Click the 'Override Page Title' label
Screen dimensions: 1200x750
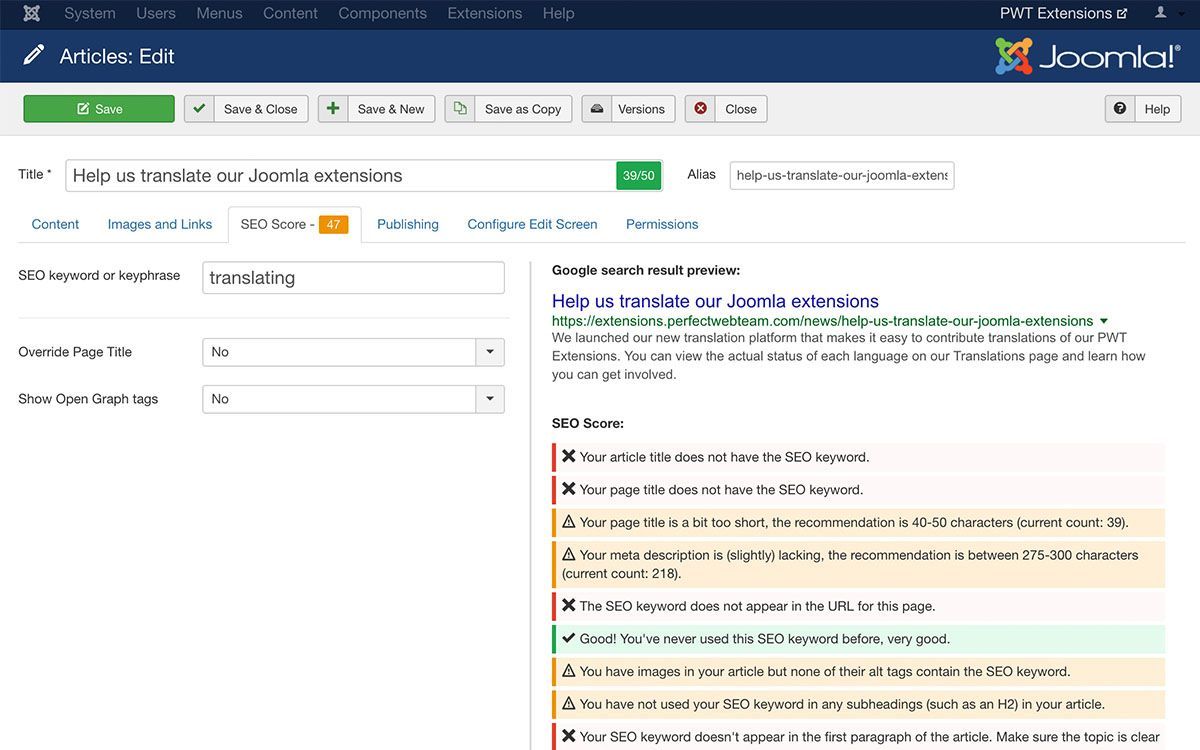coord(75,352)
